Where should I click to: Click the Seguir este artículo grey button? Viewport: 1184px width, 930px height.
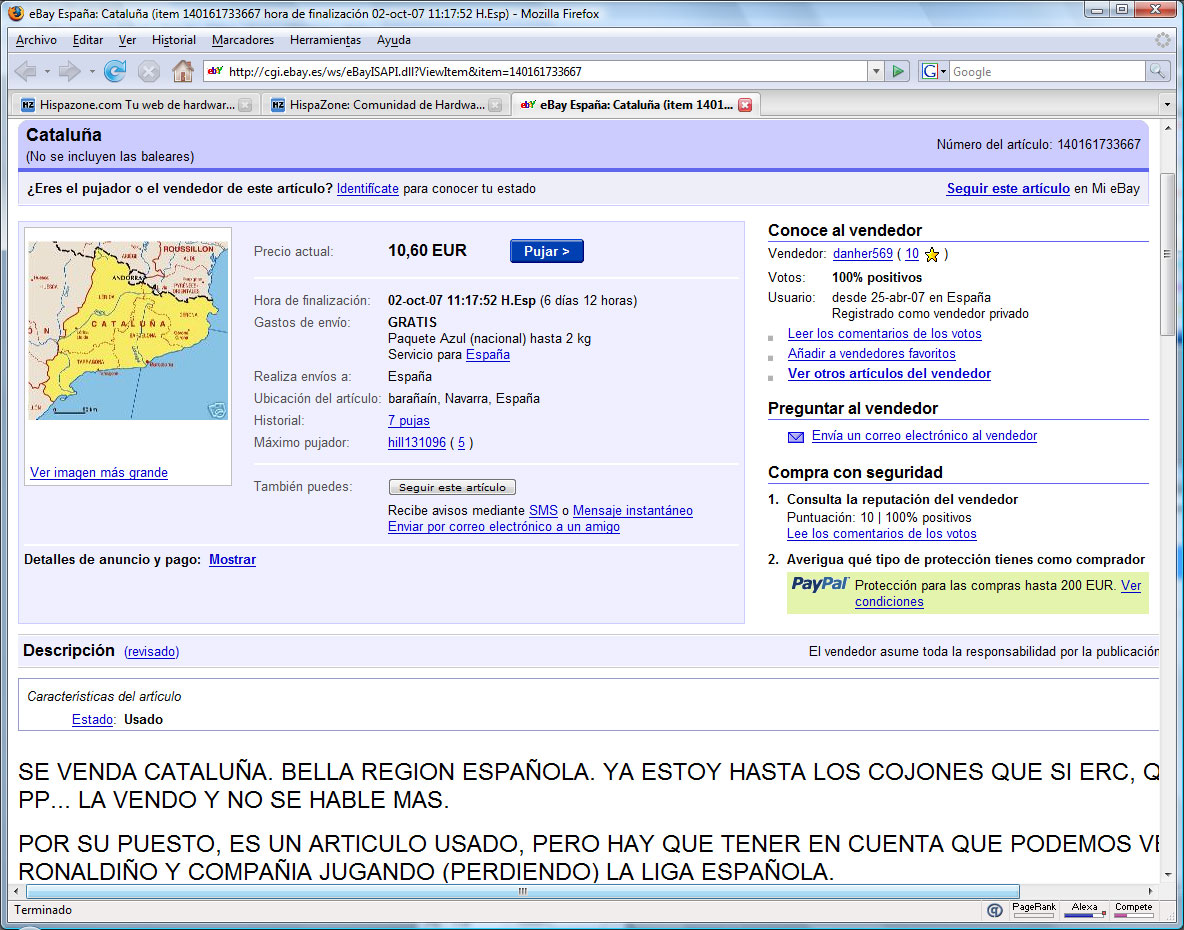[452, 487]
